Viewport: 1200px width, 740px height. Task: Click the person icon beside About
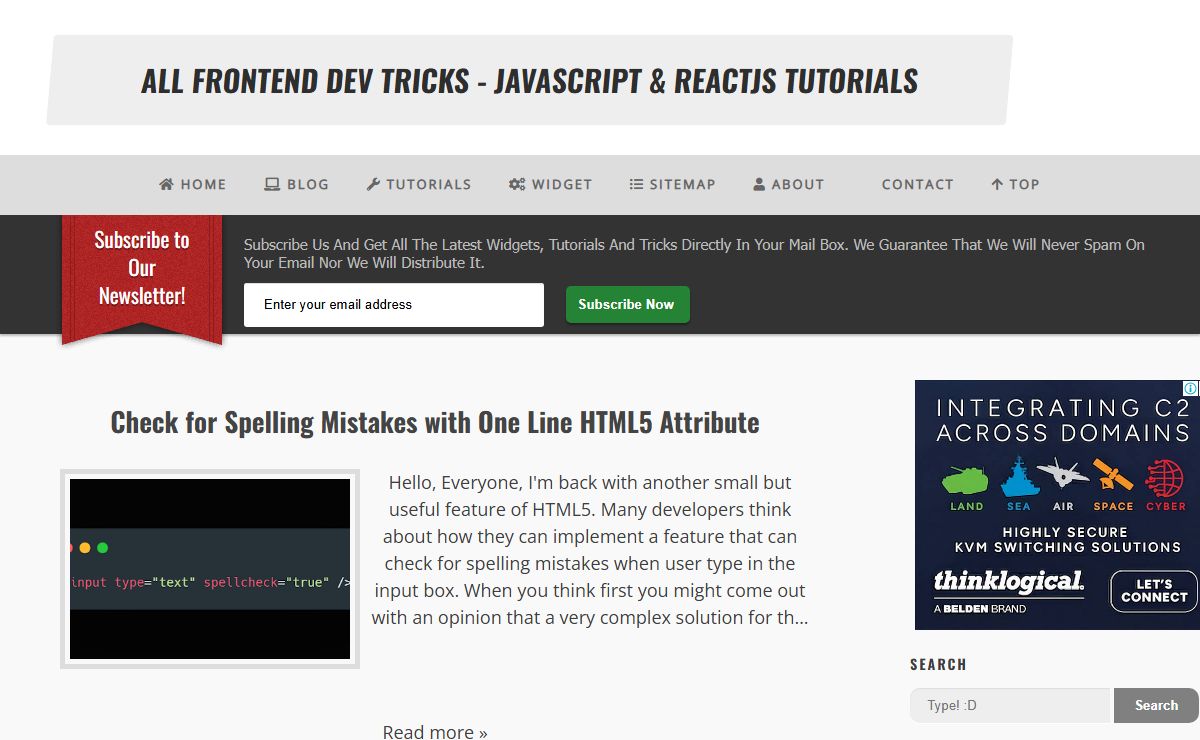[x=759, y=185]
